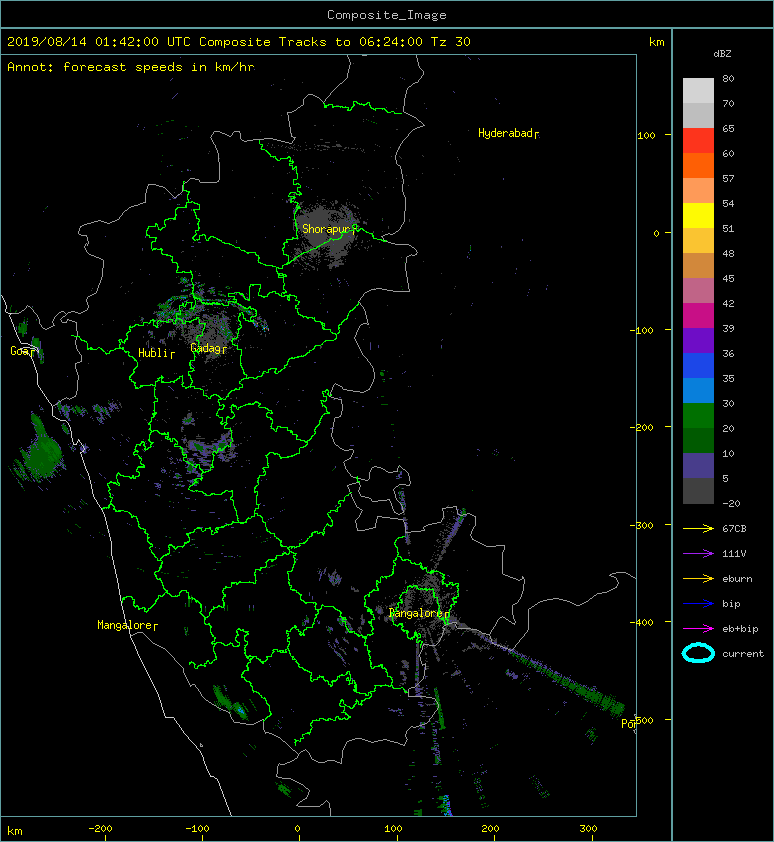Click the 'Annot: forecast speeds in km/hr' label
The width and height of the screenshot is (774, 842).
click(x=131, y=67)
